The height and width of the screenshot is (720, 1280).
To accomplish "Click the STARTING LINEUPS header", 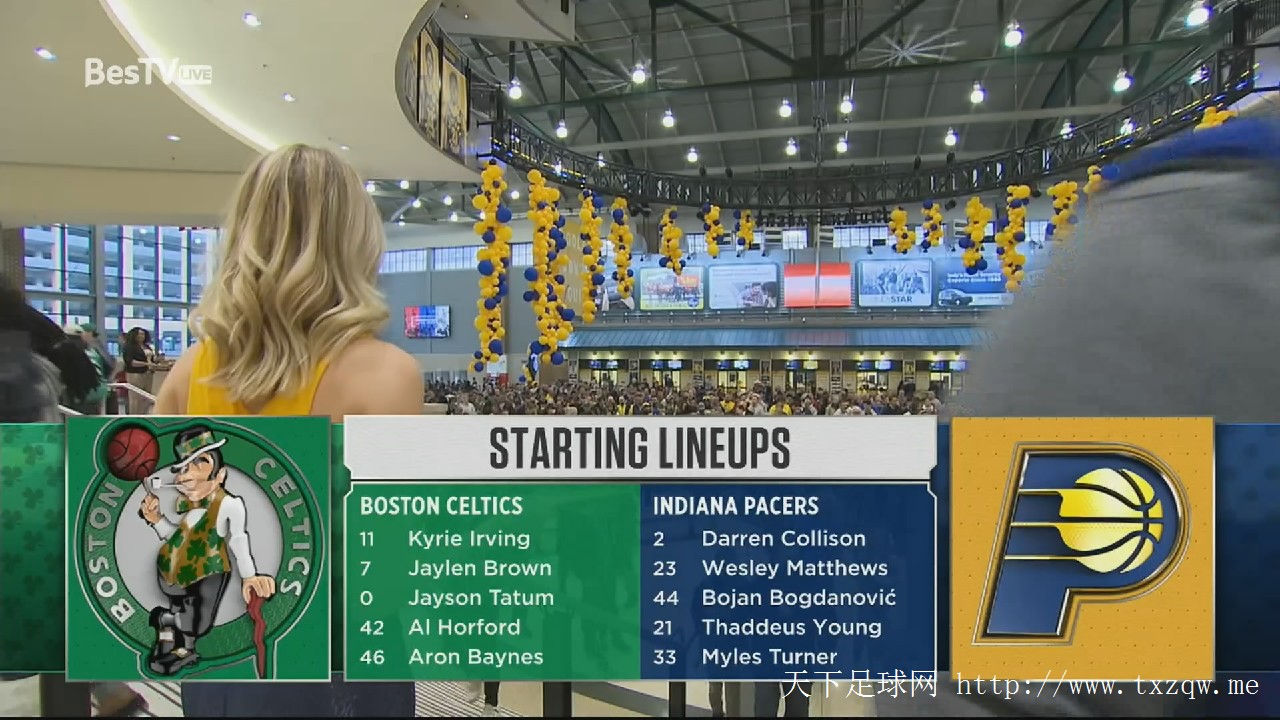I will click(640, 448).
